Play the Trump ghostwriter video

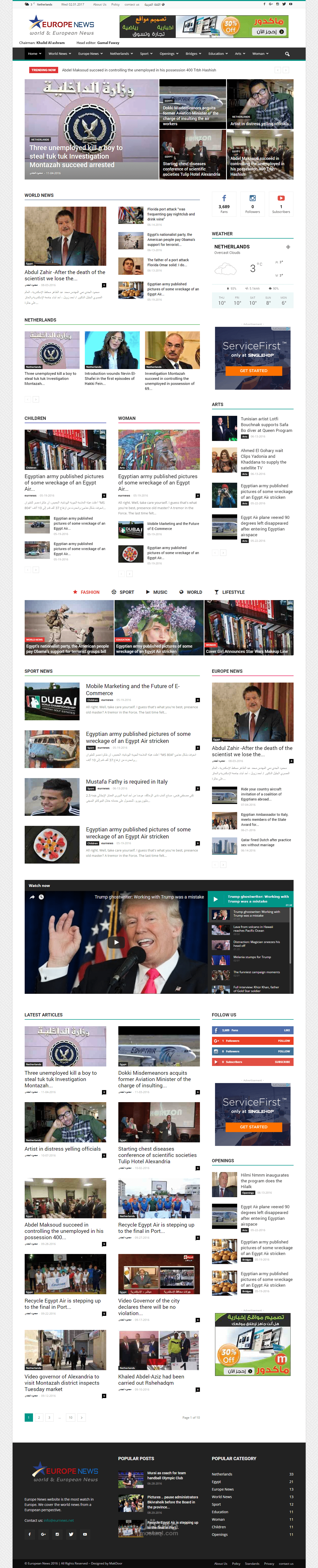click(x=116, y=942)
